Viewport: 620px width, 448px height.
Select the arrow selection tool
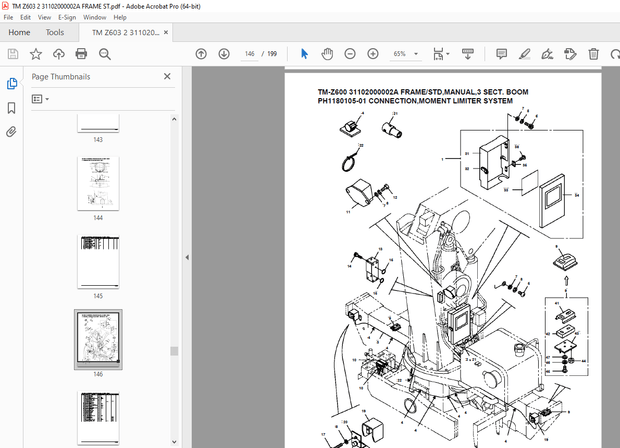tap(304, 54)
